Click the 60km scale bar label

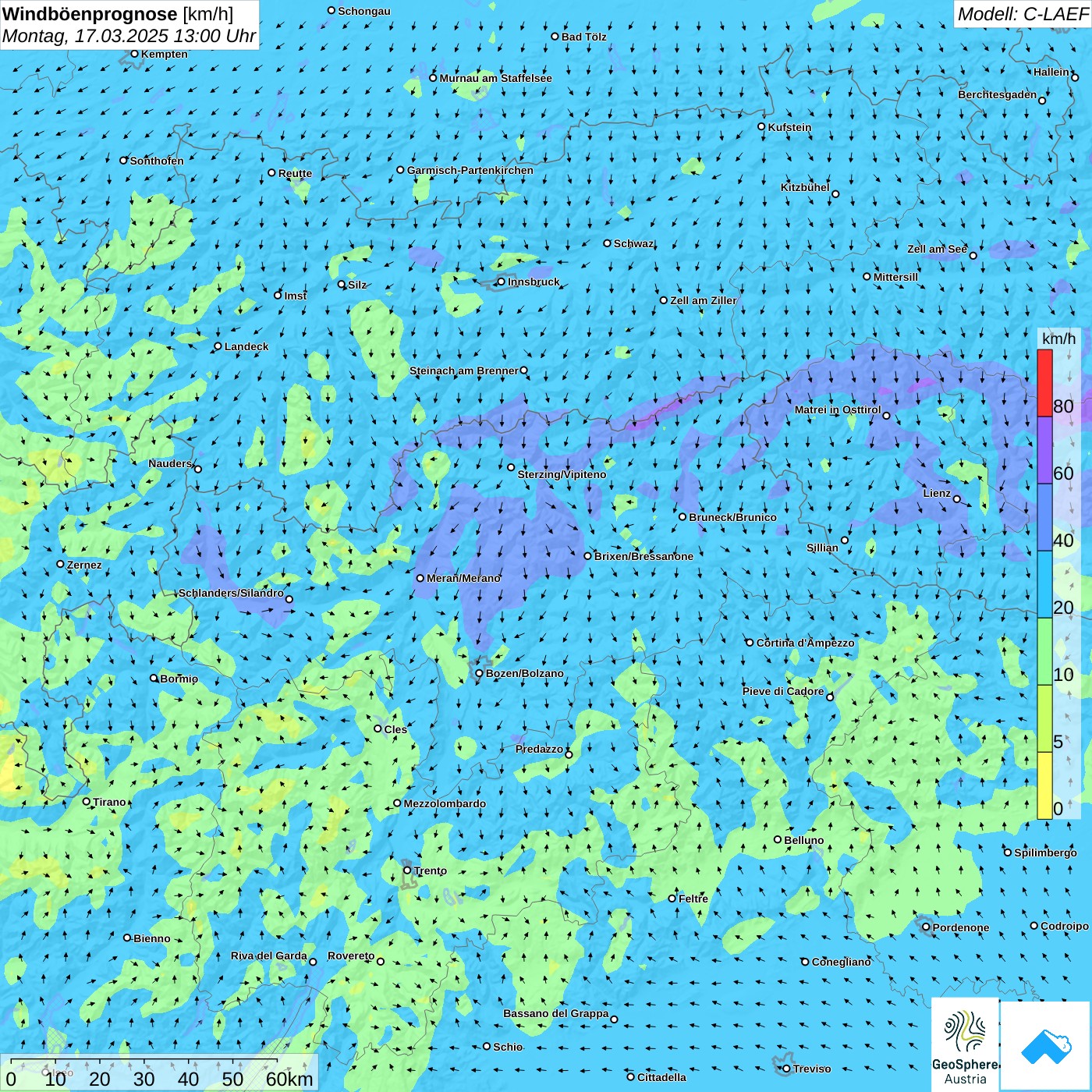[289, 1079]
